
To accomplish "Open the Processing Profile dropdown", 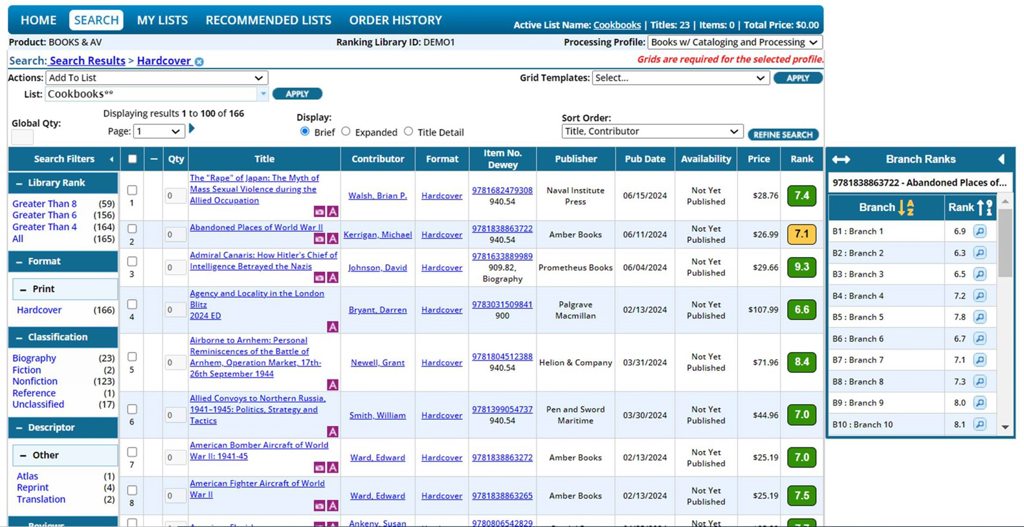I will click(734, 43).
